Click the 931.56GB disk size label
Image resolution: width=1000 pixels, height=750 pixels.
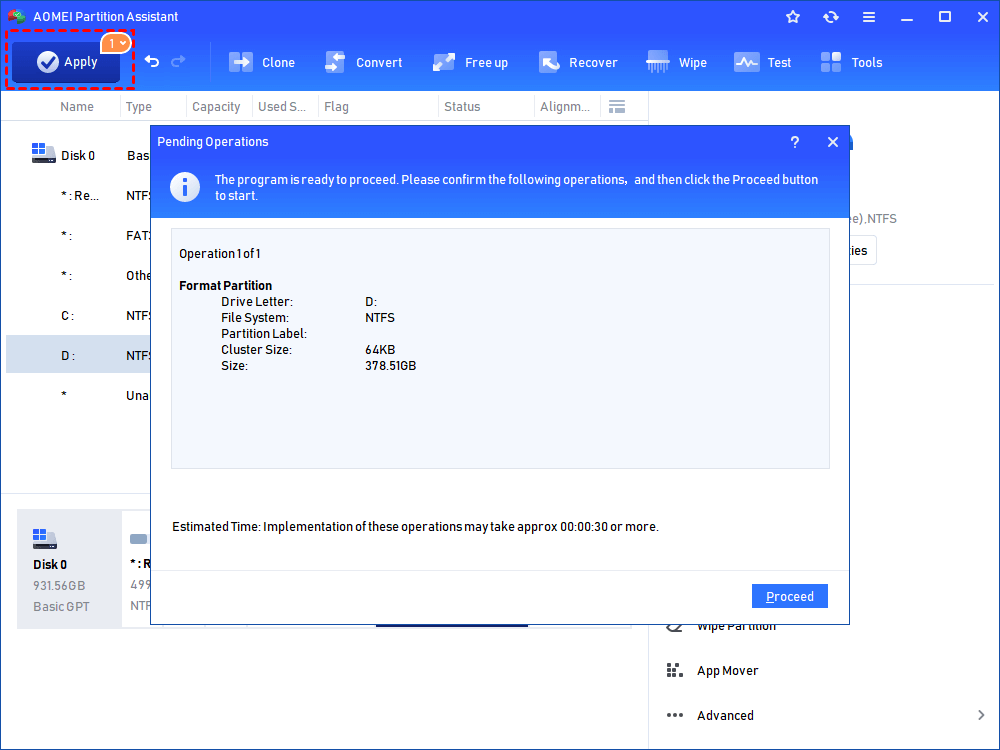(x=59, y=585)
